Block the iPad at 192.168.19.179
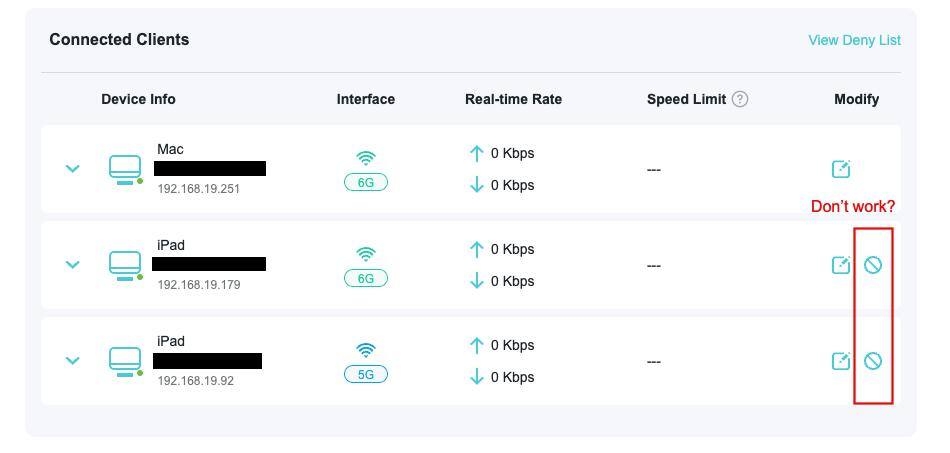This screenshot has width=950, height=453. click(x=873, y=265)
